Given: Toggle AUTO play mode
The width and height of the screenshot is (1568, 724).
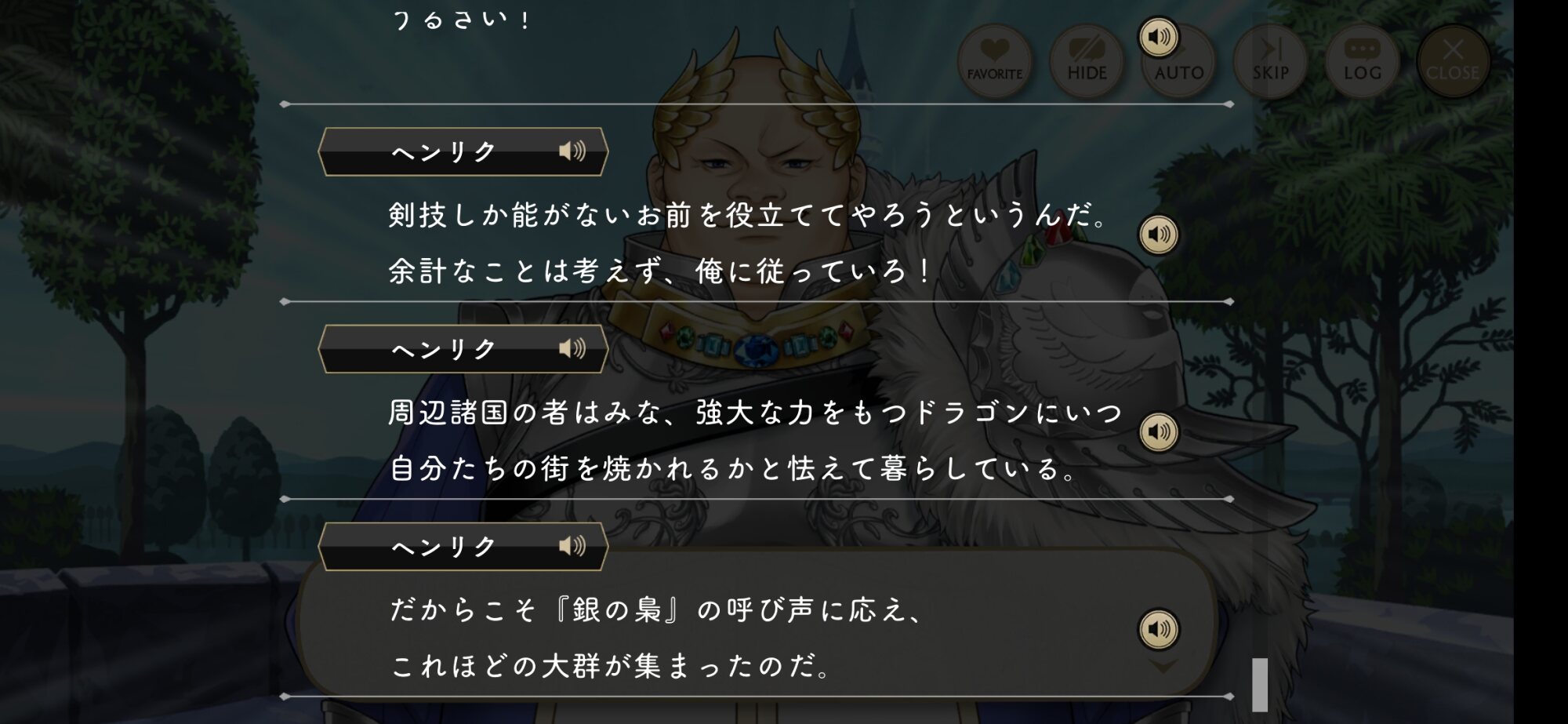Looking at the screenshot, I should pyautogui.click(x=1178, y=64).
